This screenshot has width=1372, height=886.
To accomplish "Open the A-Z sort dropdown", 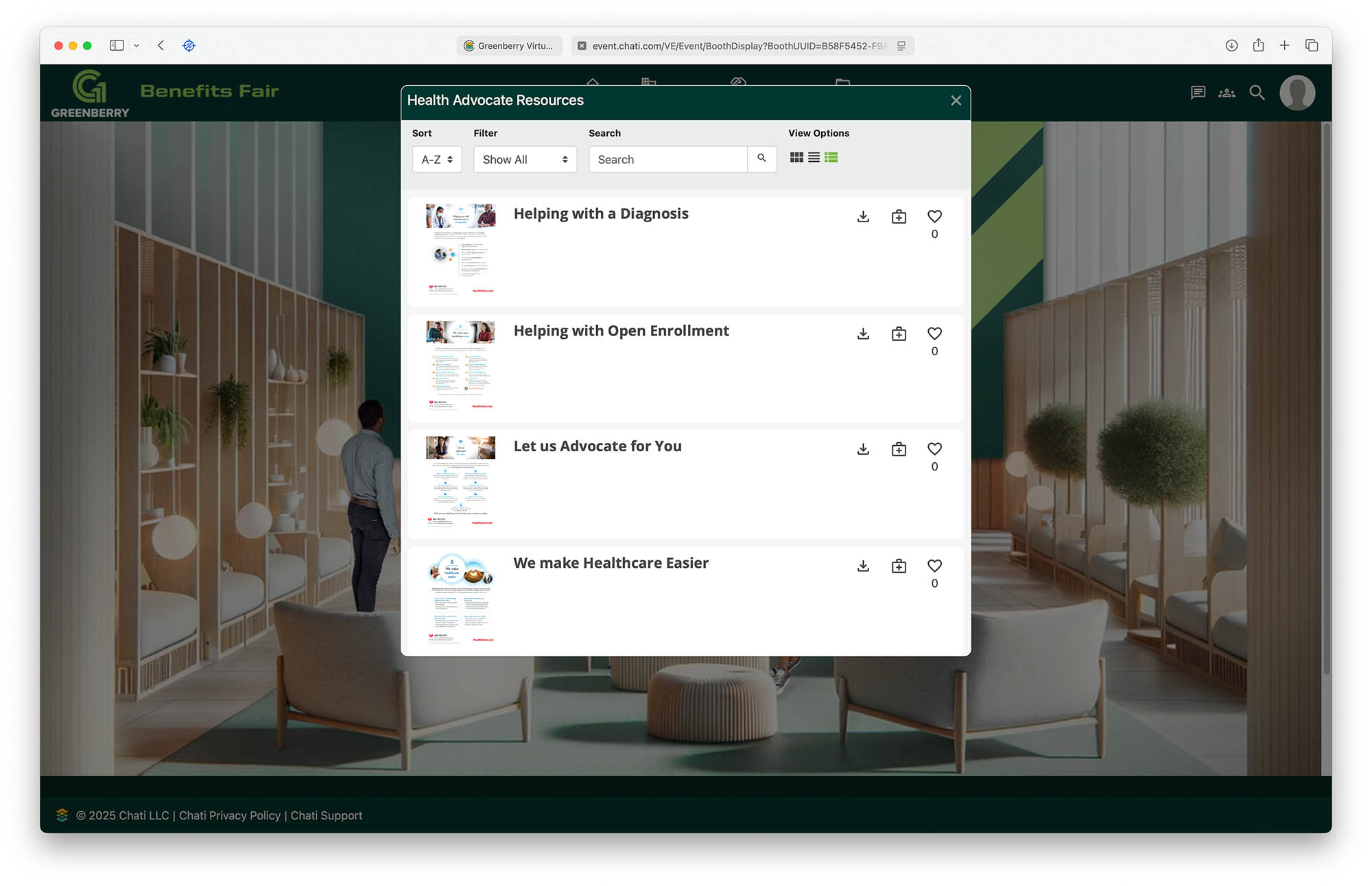I will pyautogui.click(x=437, y=159).
